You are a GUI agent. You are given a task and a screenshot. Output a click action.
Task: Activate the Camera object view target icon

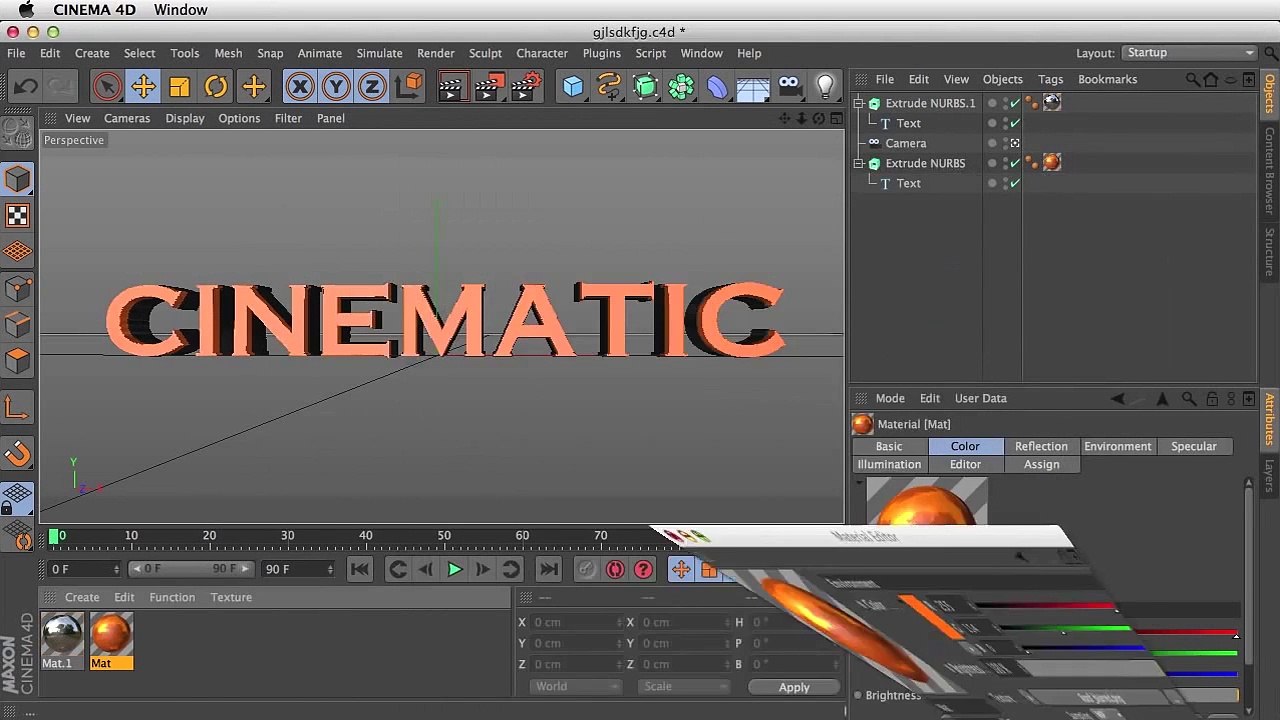pos(1015,143)
